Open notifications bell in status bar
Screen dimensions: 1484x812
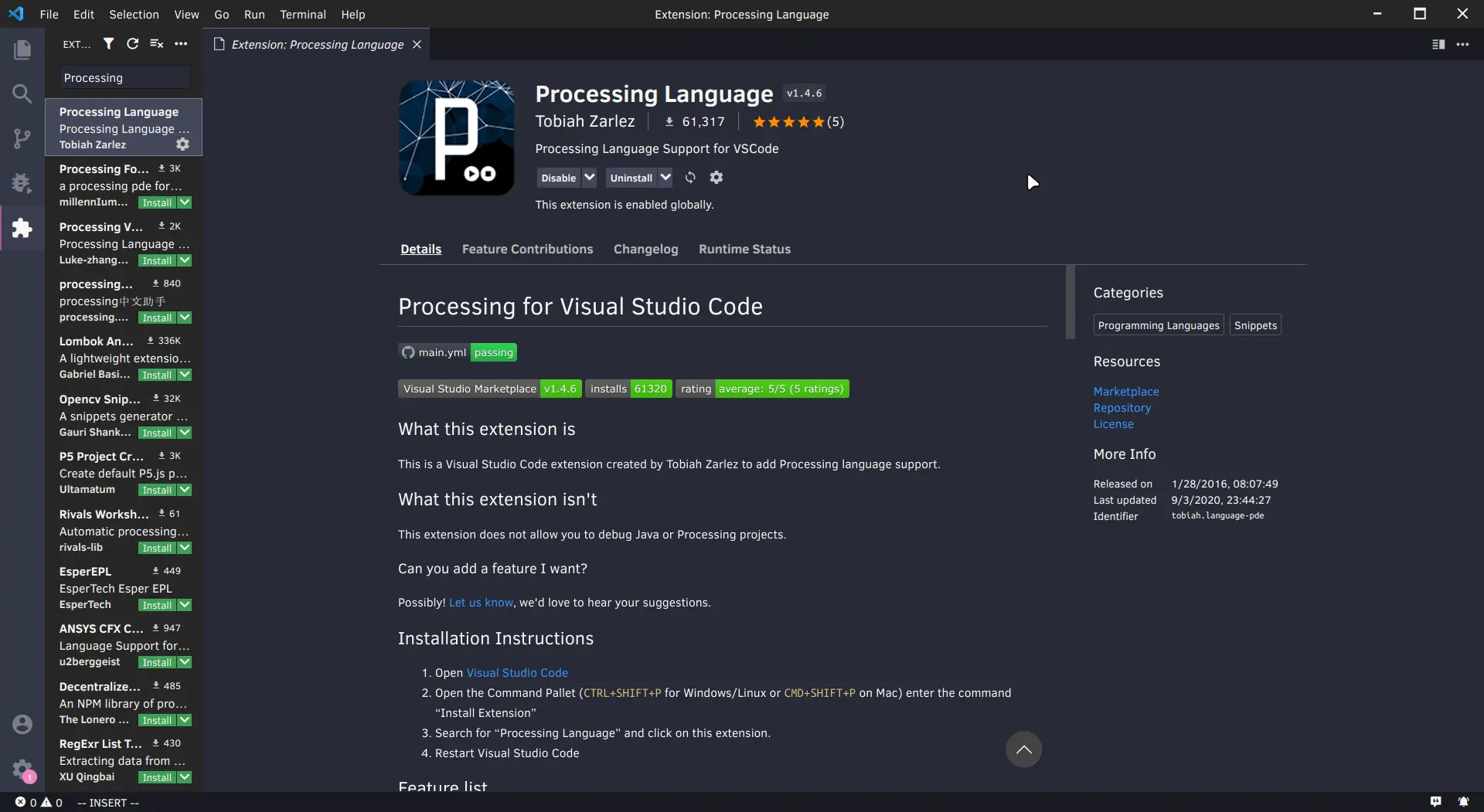tap(1463, 802)
